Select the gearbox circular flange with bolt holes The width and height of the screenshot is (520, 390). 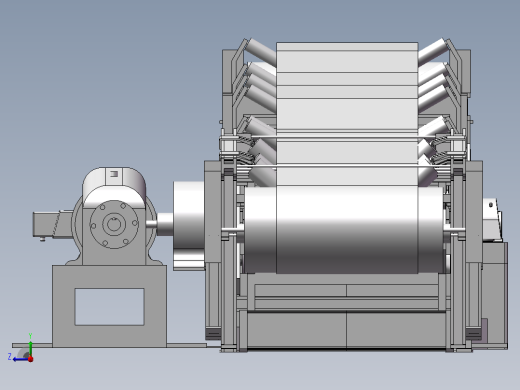[x=114, y=224]
